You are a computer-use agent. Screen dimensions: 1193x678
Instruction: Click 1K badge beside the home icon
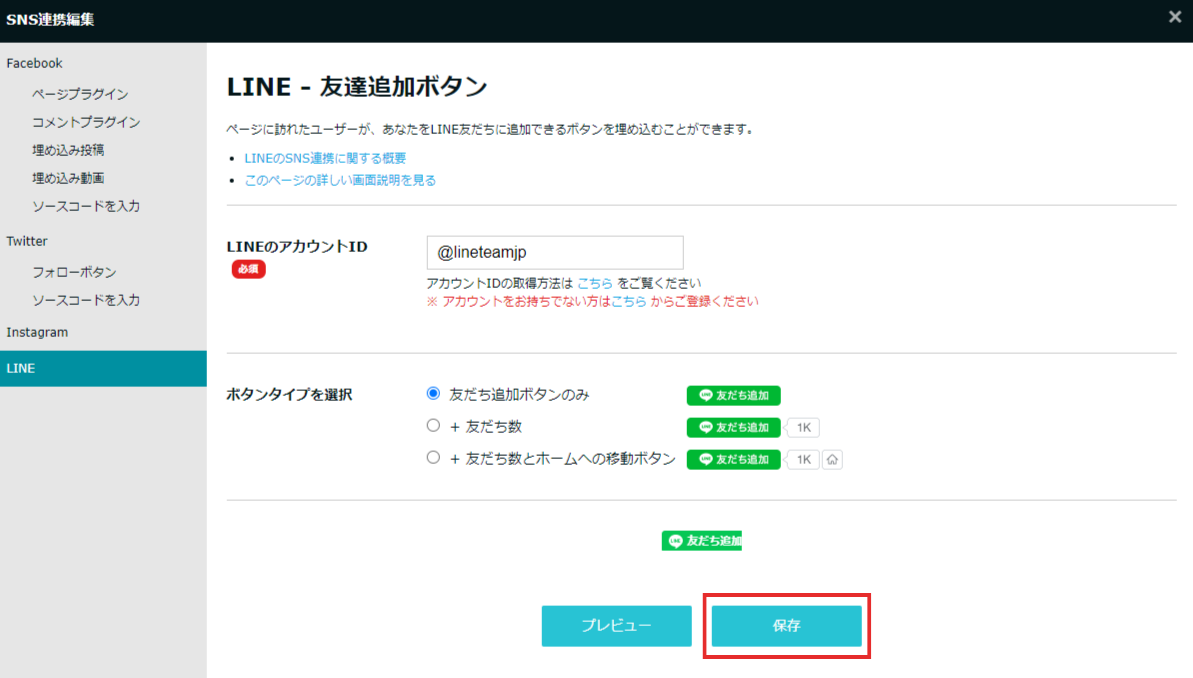[803, 460]
